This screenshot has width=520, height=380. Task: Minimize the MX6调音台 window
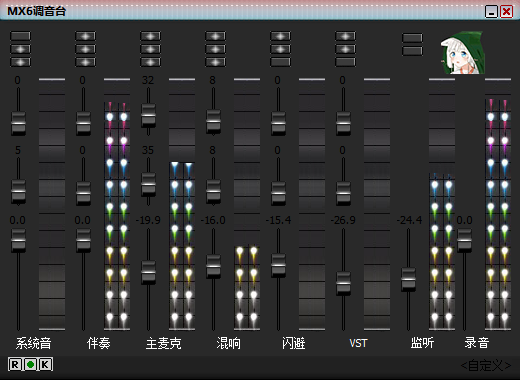point(491,12)
